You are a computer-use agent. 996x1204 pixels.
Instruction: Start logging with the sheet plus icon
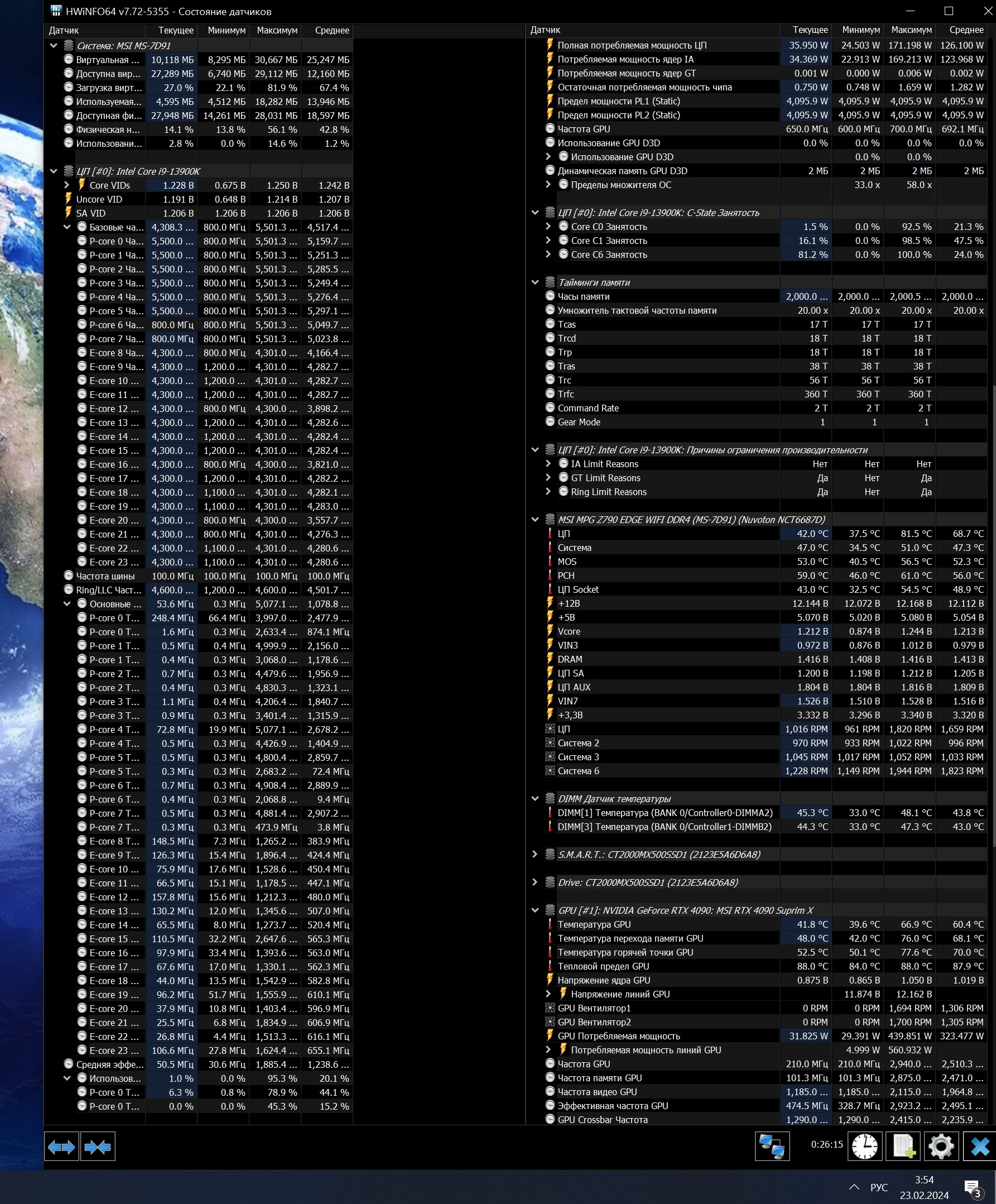pos(904,1147)
